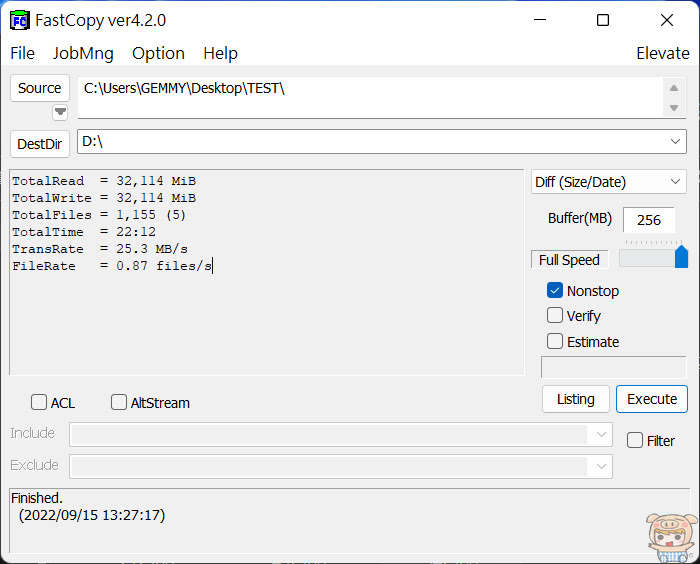Image resolution: width=700 pixels, height=564 pixels.
Task: Click the FastCopy app icon in title bar
Action: tap(20, 21)
